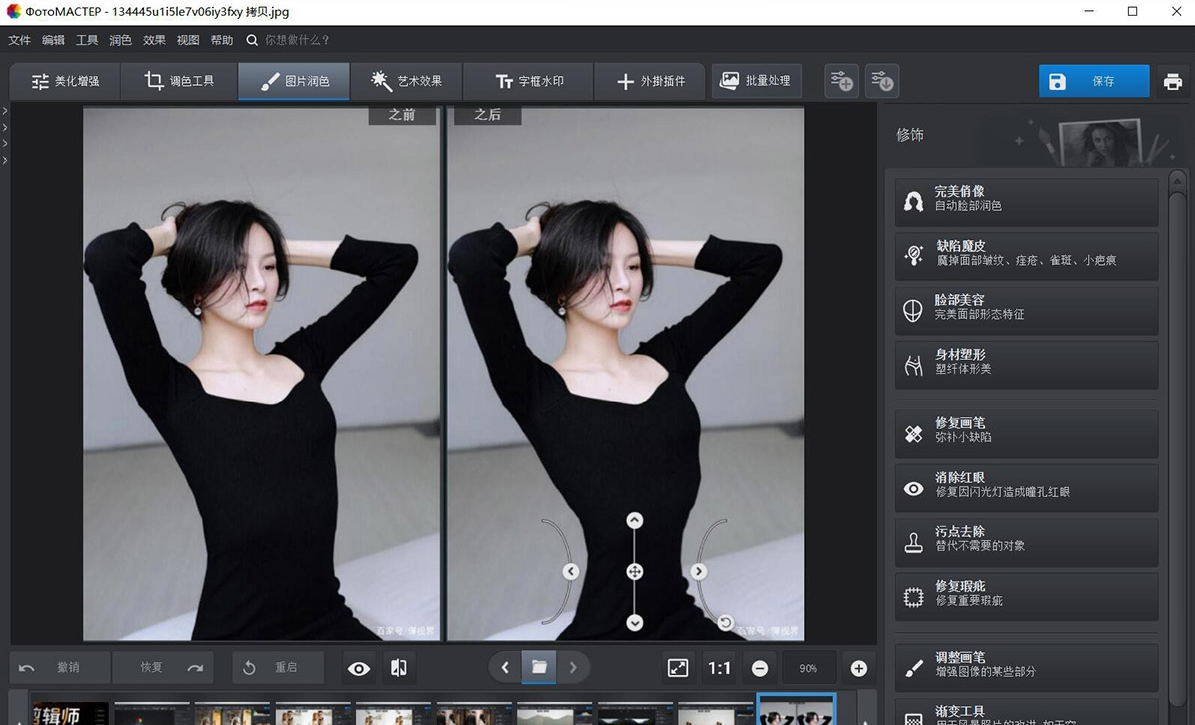Click the 撤销 undo button
Screen dimensions: 1195x725
click(x=59, y=668)
